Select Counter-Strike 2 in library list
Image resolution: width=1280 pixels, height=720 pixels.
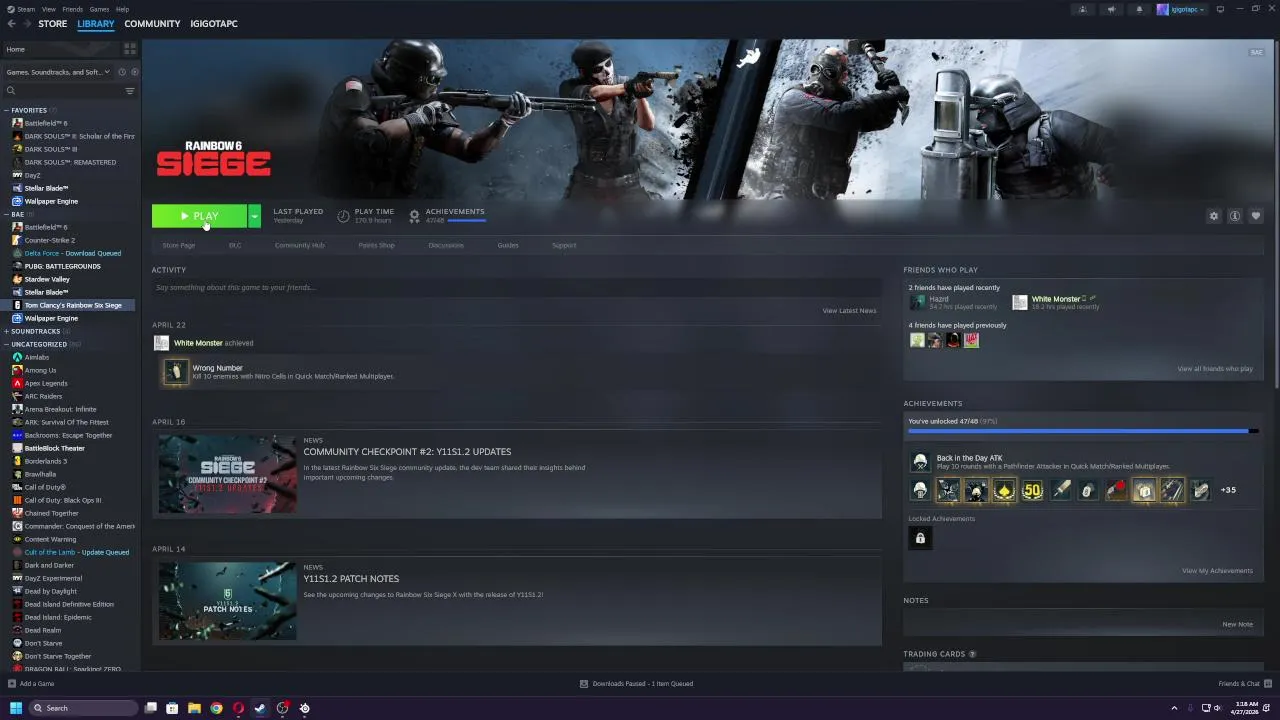click(x=50, y=240)
